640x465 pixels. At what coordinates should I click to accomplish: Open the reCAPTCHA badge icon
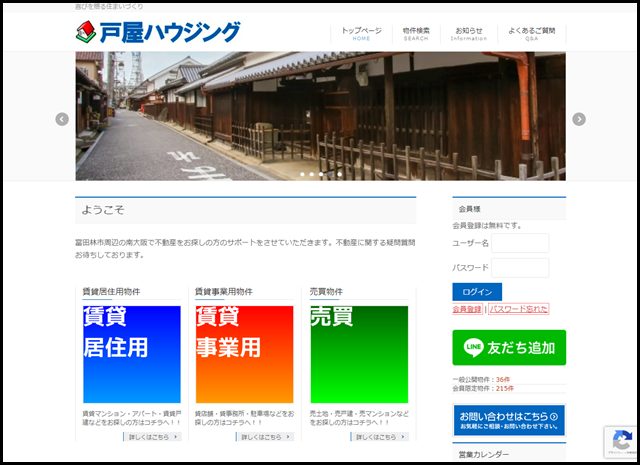[x=621, y=442]
